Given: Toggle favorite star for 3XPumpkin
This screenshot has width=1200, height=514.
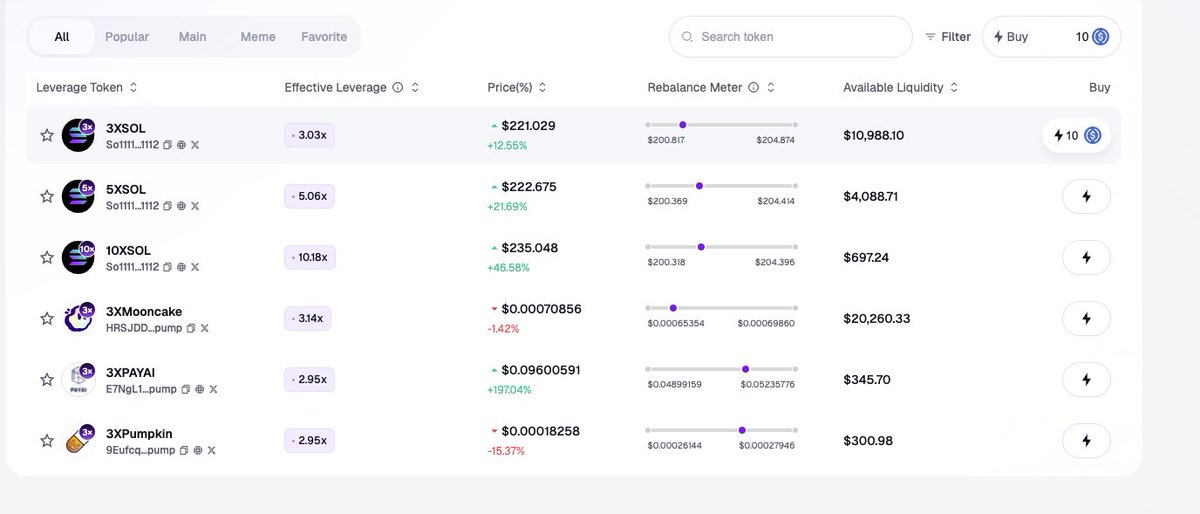Looking at the screenshot, I should tap(46, 440).
